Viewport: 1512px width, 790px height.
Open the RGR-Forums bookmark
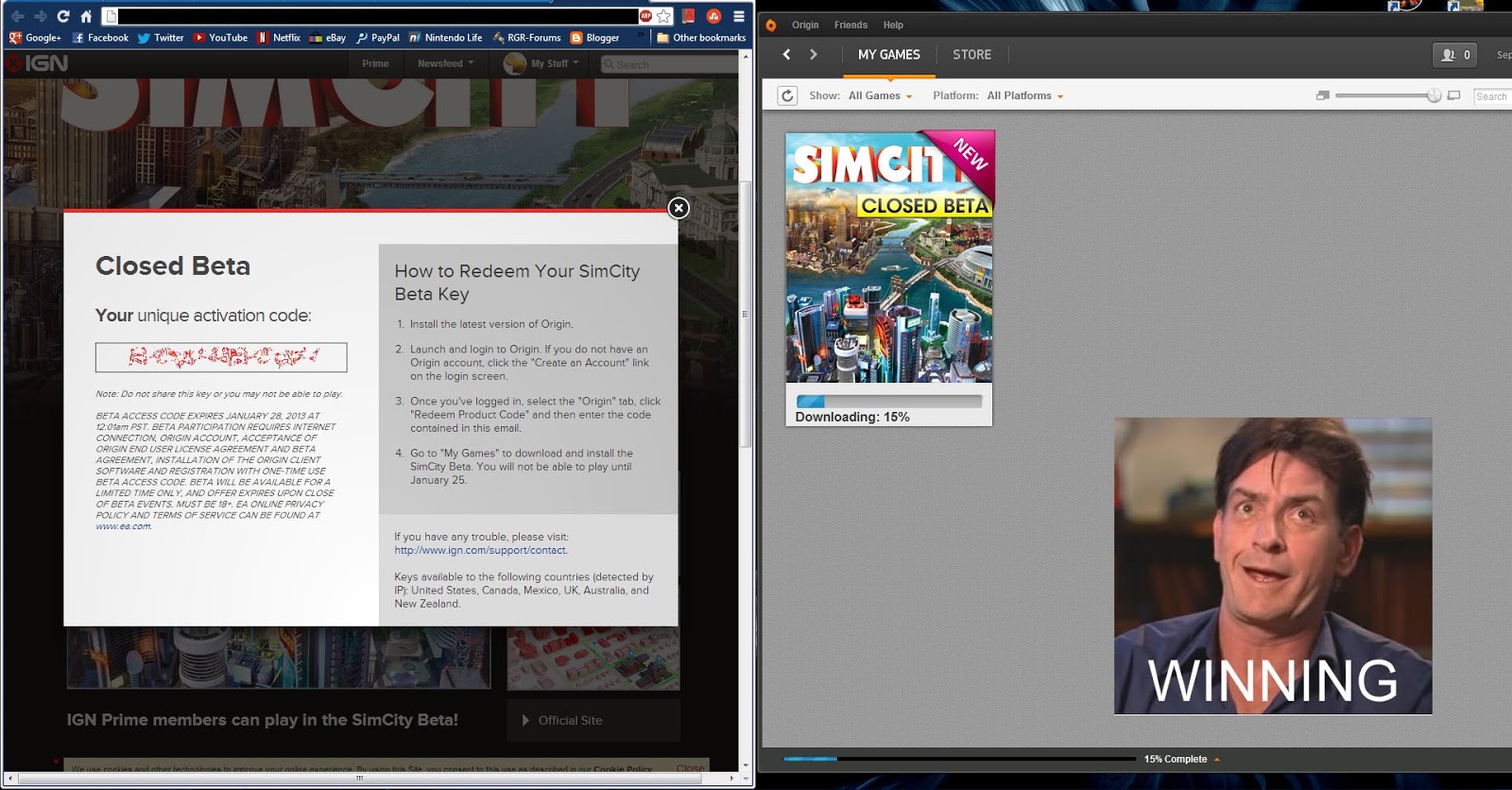coord(526,38)
